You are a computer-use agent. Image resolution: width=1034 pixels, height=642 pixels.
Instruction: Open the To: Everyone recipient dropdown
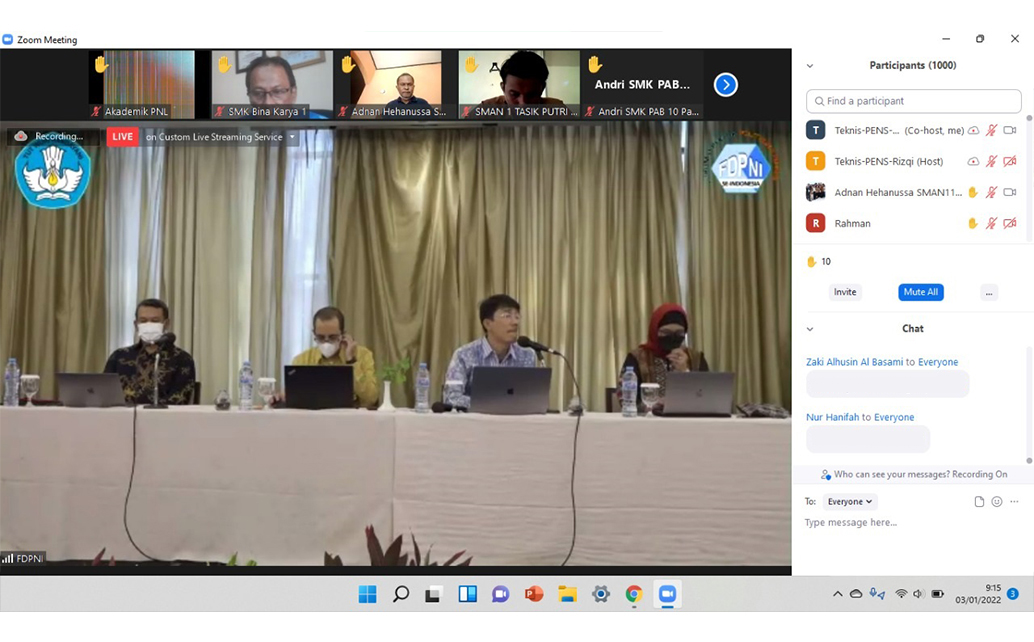pos(850,502)
